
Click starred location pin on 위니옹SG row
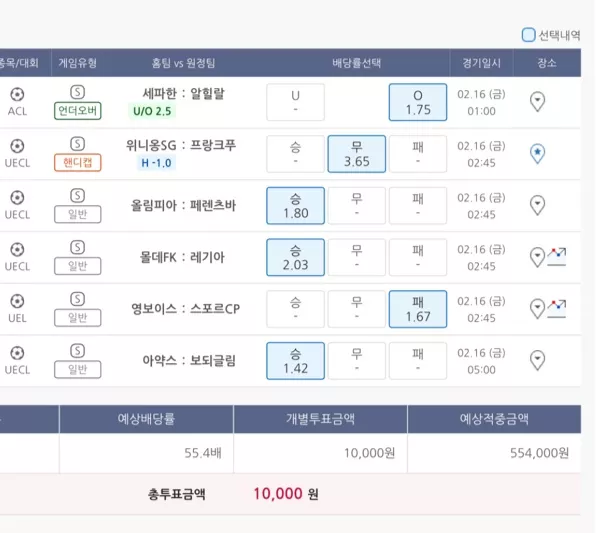point(537,153)
